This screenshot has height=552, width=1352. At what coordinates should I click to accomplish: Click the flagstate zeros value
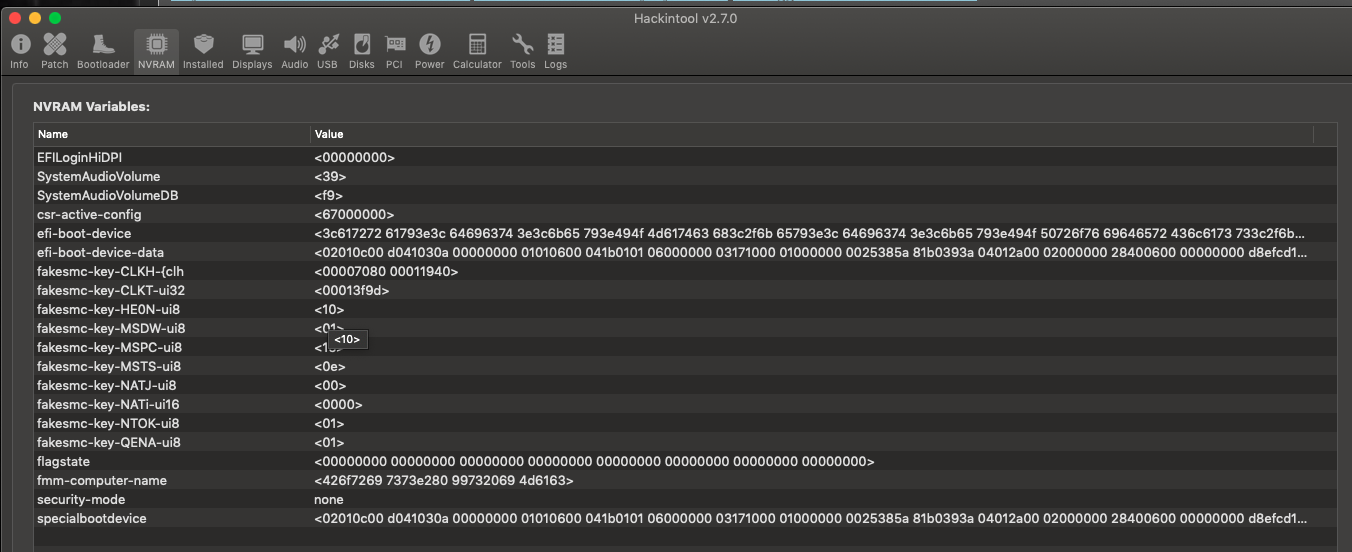point(594,462)
